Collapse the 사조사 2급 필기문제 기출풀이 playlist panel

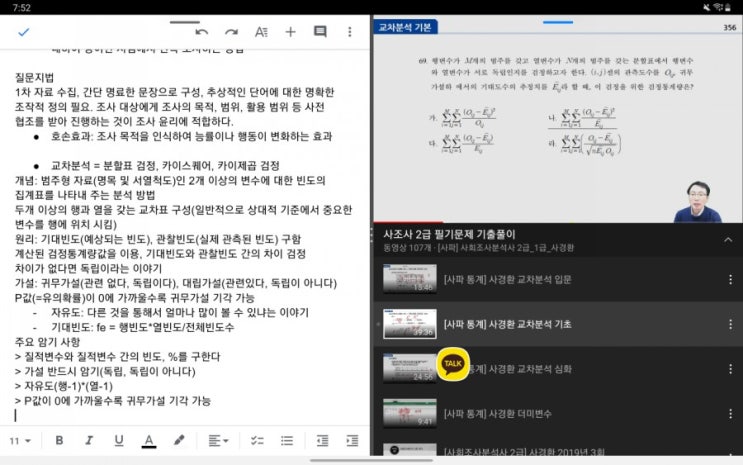[x=728, y=240]
